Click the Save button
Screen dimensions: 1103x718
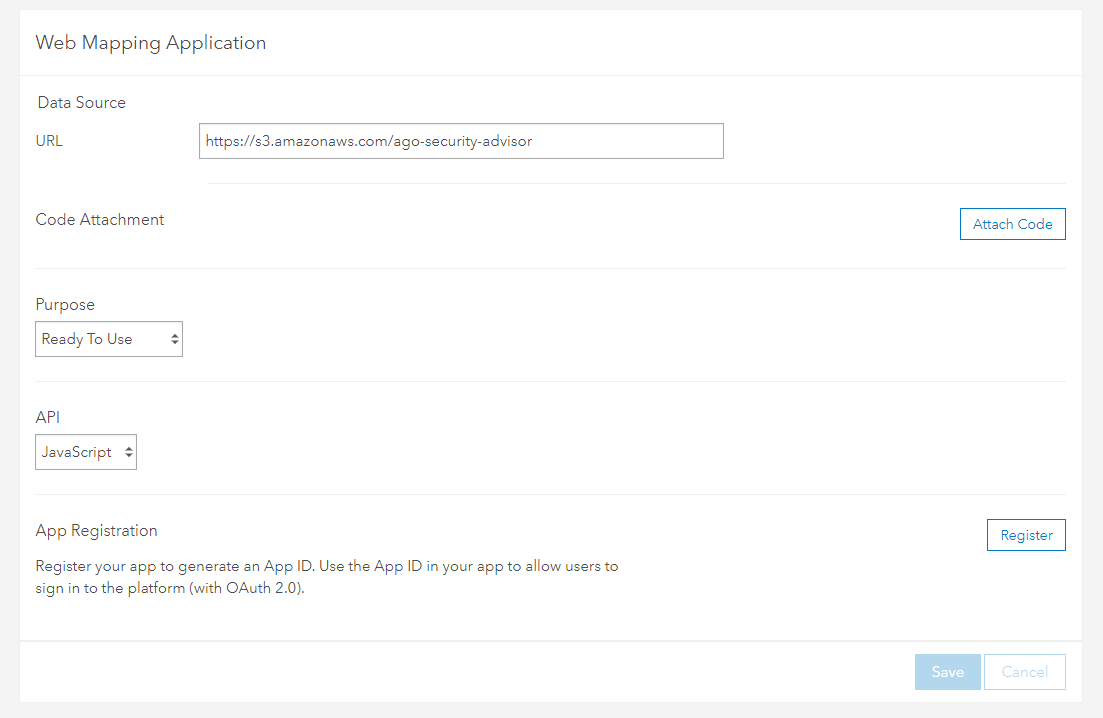coord(947,671)
